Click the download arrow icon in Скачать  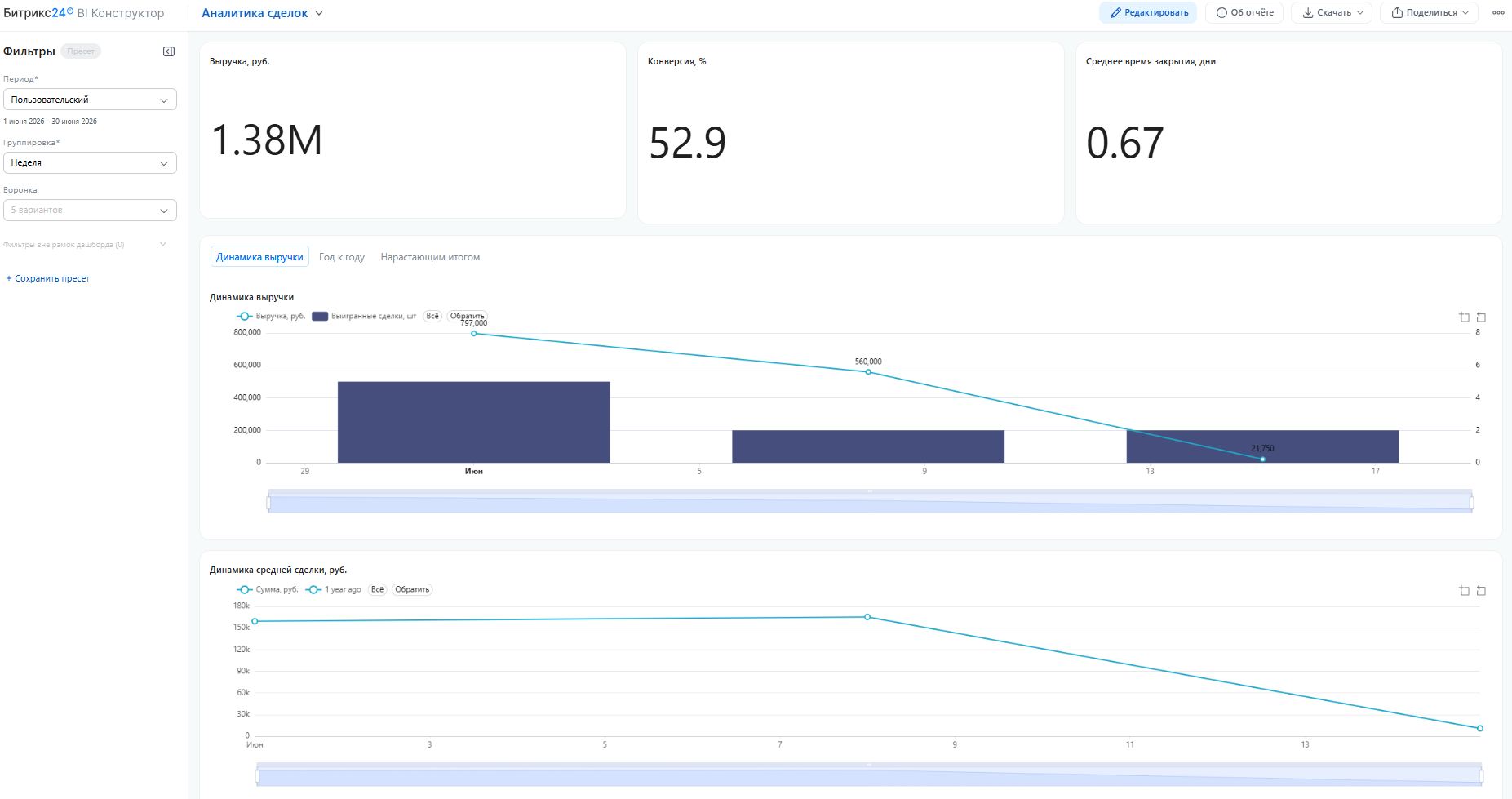tap(1308, 13)
